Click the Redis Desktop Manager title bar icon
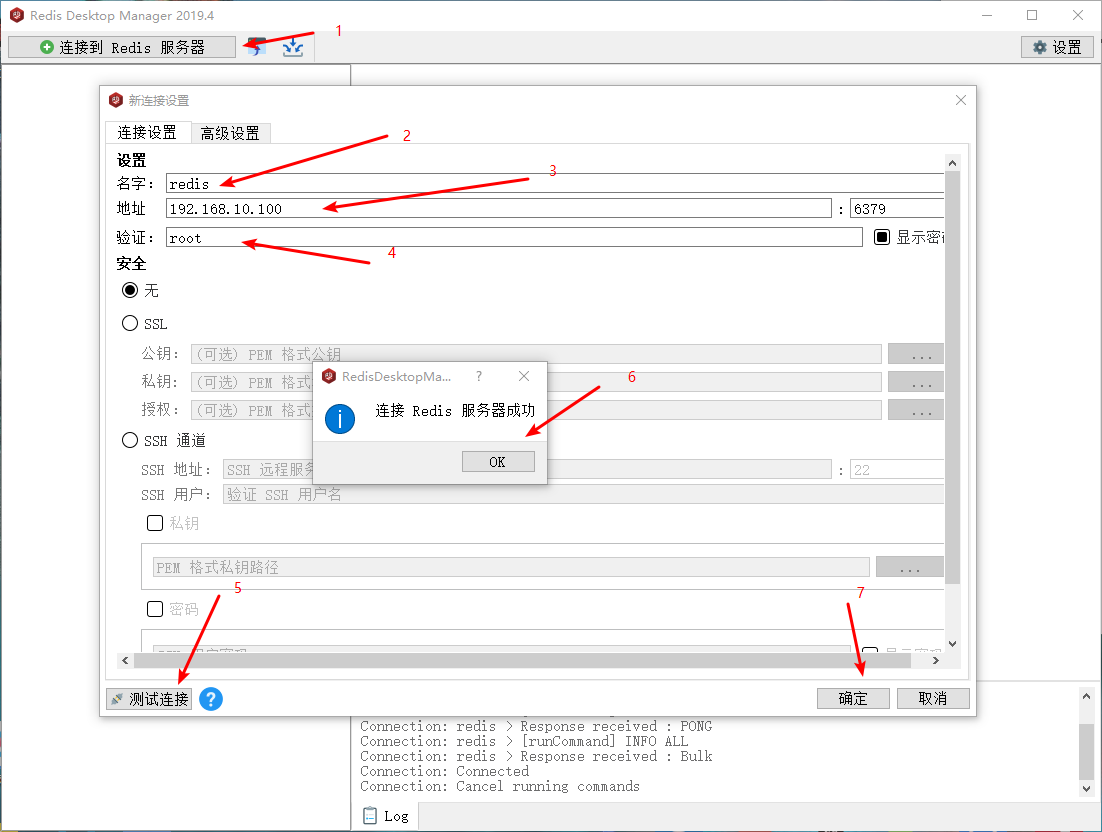 (x=17, y=15)
